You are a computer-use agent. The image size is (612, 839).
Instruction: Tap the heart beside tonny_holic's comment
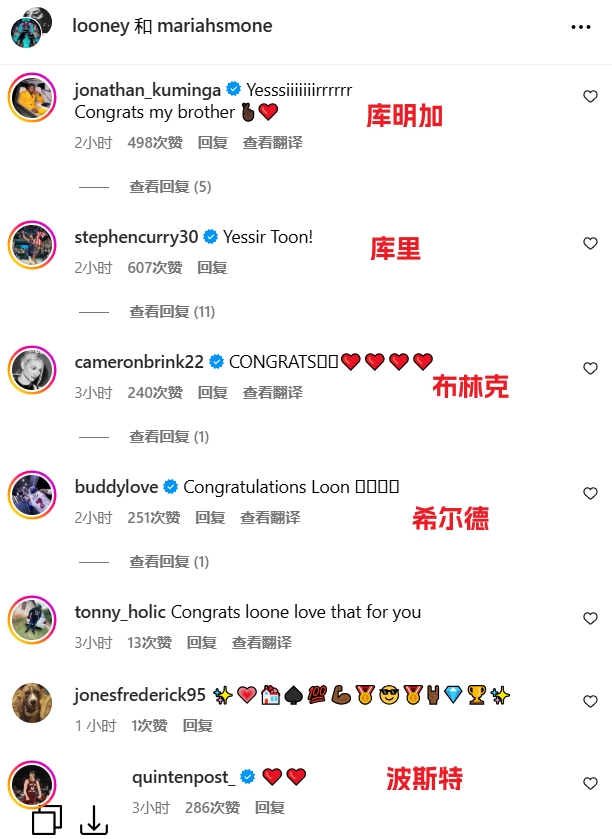pyautogui.click(x=590, y=619)
